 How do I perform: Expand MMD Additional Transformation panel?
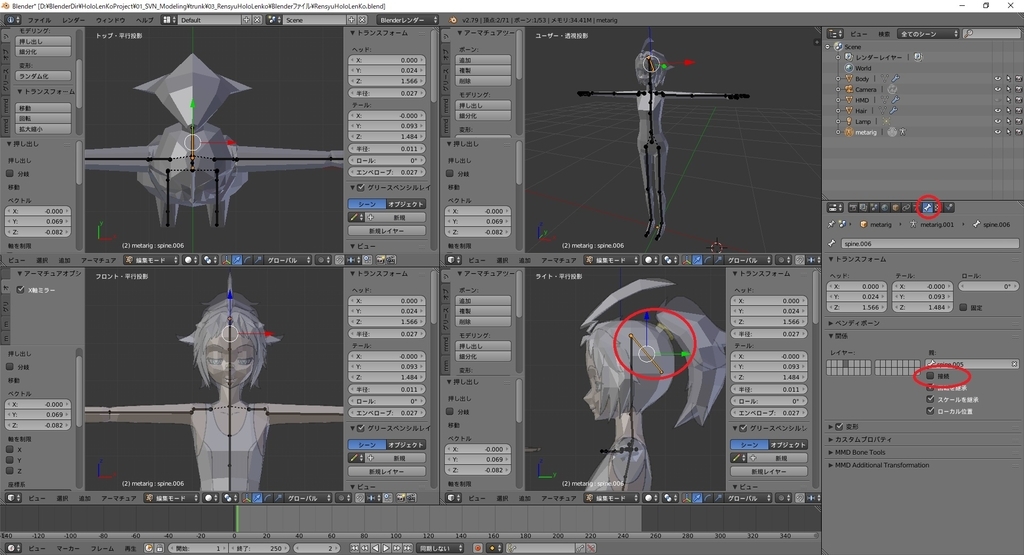point(879,465)
